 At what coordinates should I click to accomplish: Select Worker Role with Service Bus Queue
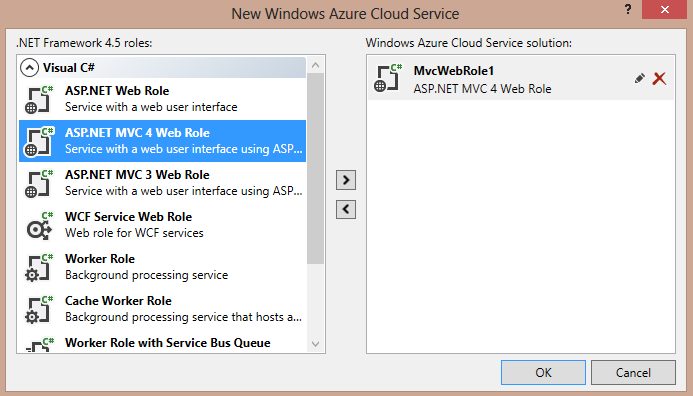pyautogui.click(x=162, y=343)
